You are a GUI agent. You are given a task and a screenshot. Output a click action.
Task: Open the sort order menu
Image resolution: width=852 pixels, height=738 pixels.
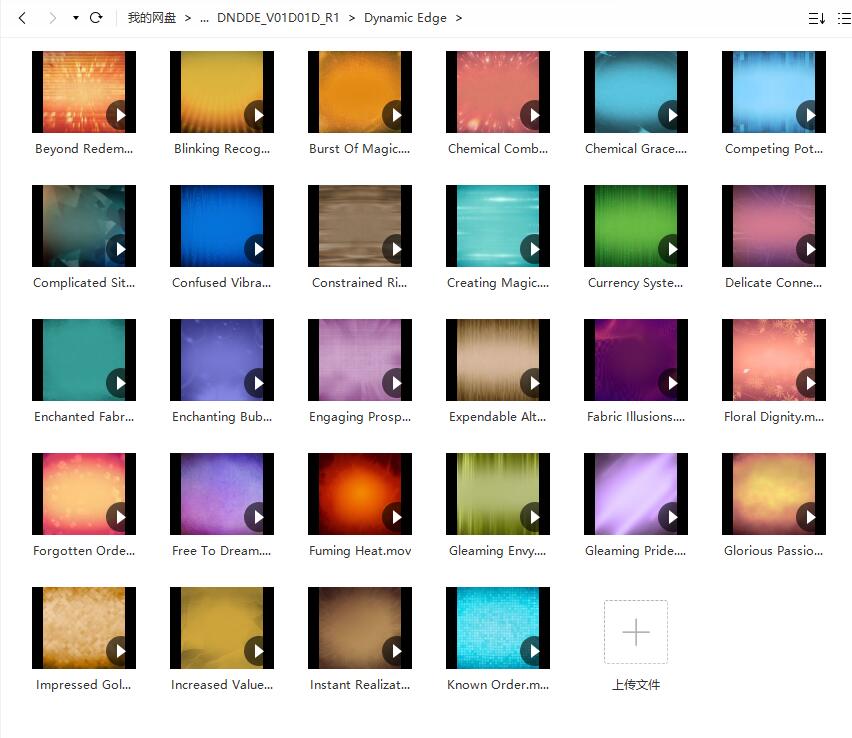pos(817,18)
